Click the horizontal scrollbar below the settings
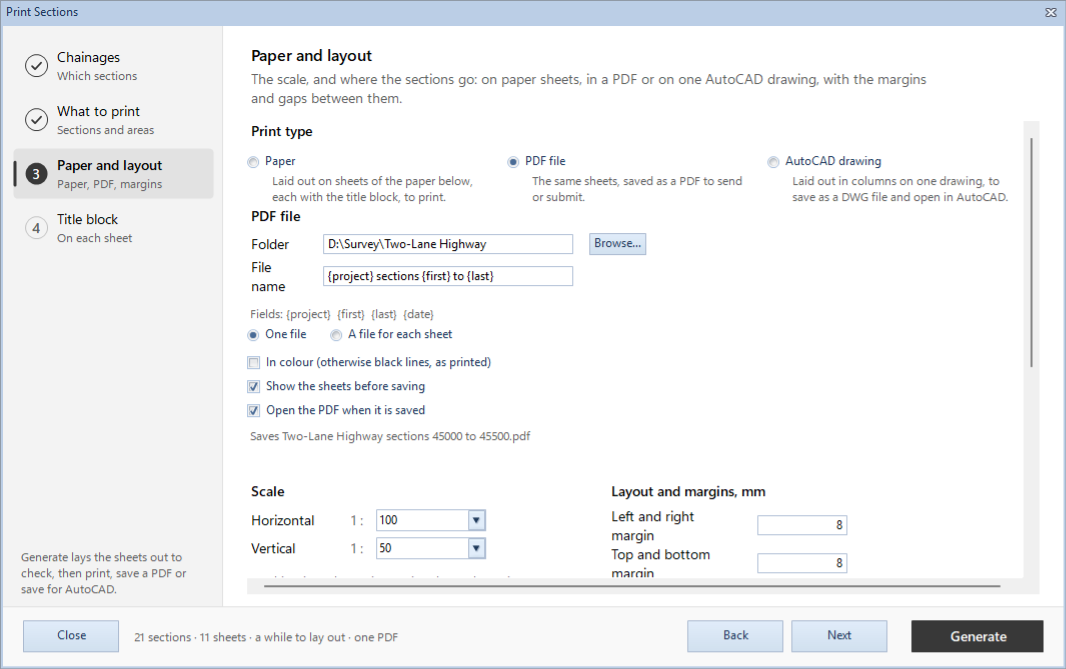Viewport: 1066px width, 669px height. click(632, 585)
